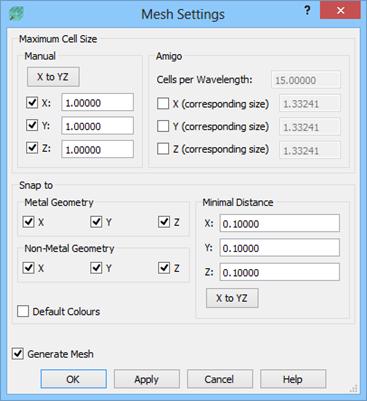
Task: Click Minimal Distance Z field
Action: 280,272
